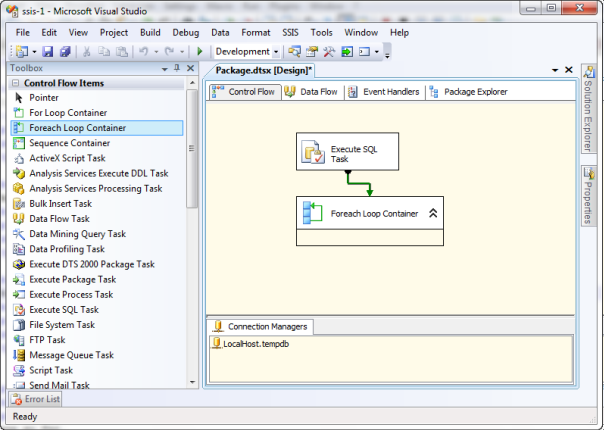The height and width of the screenshot is (430, 604).
Task: Open the toolbar options overflow arrow
Action: coord(388,54)
